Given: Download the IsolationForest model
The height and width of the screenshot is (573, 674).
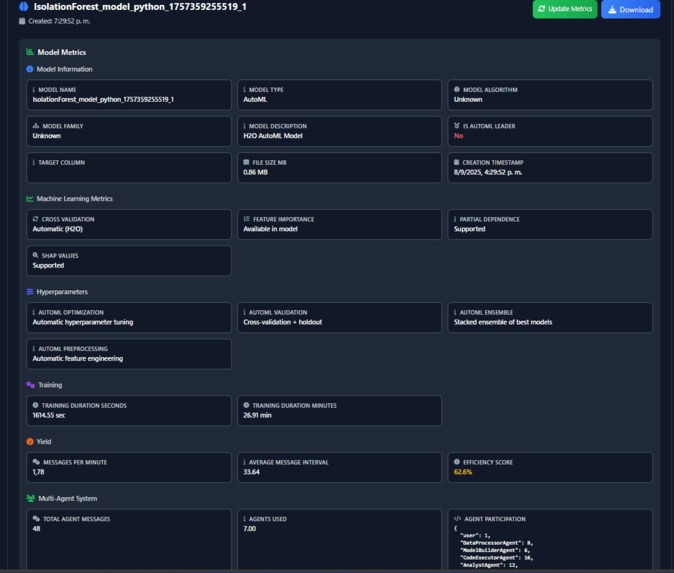Looking at the screenshot, I should point(631,9).
